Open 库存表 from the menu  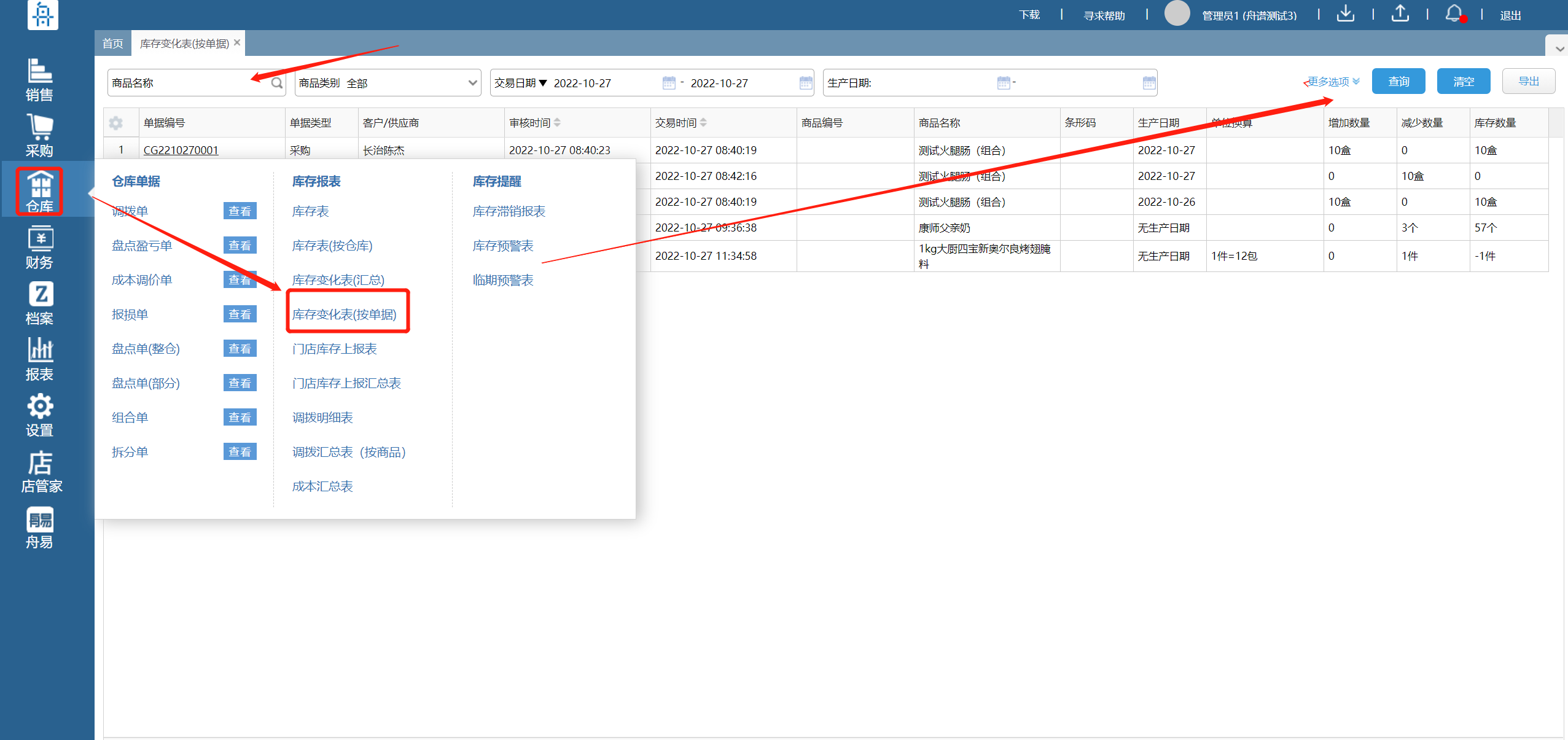pos(310,211)
